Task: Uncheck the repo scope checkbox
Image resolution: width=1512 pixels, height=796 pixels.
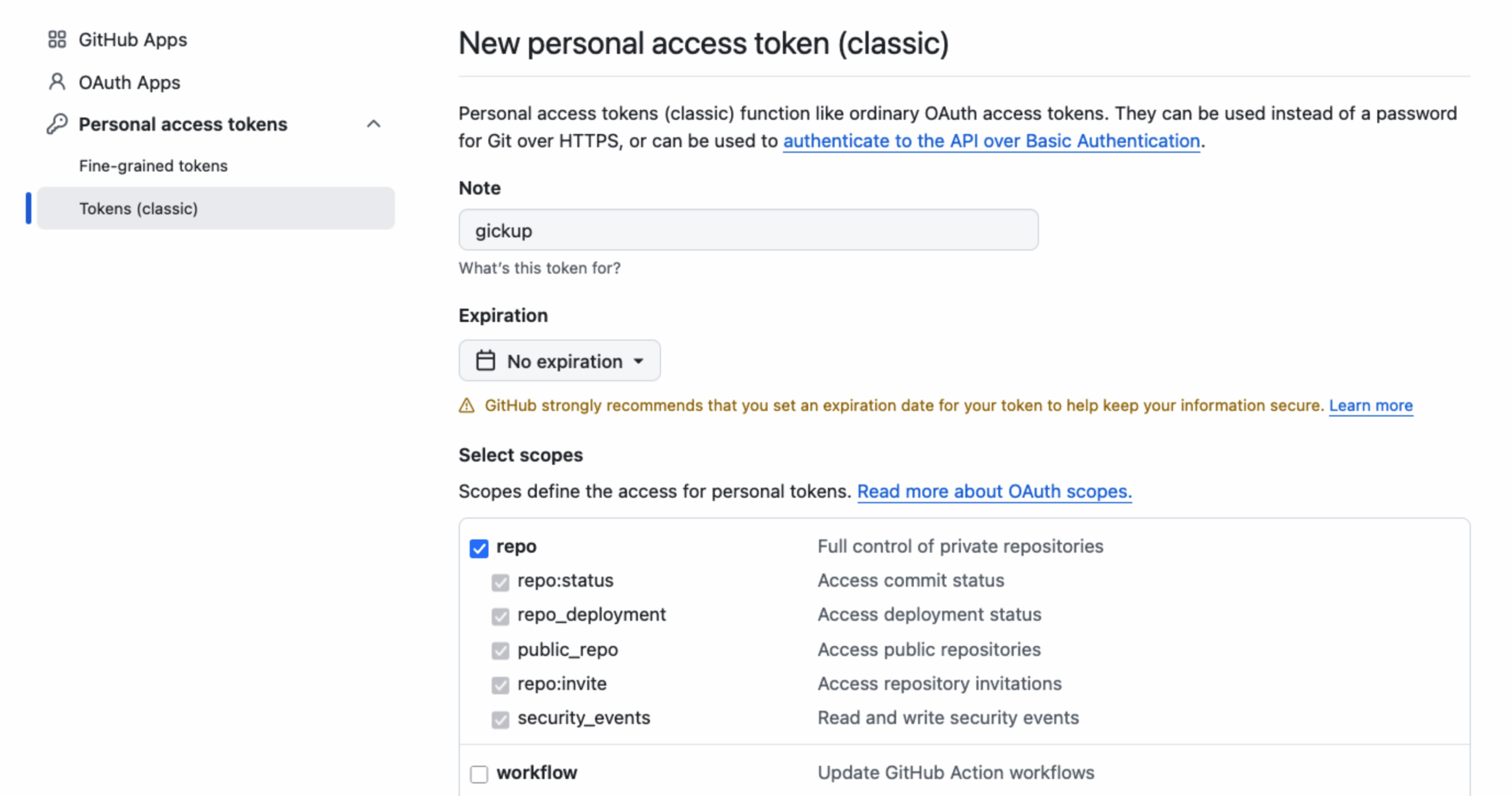Action: click(479, 548)
